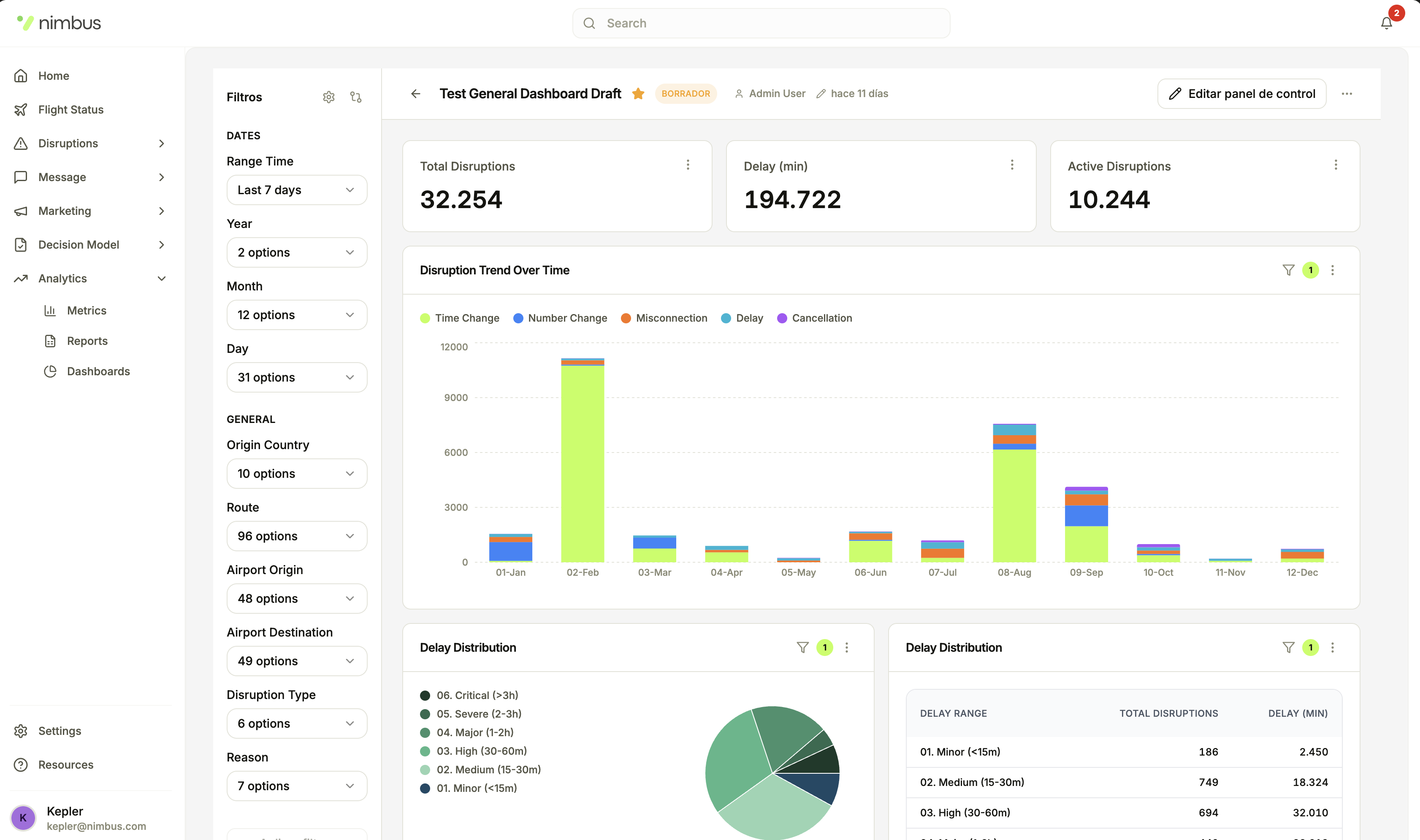The width and height of the screenshot is (1420, 840).
Task: Click Editar panel de control button
Action: 1242,93
